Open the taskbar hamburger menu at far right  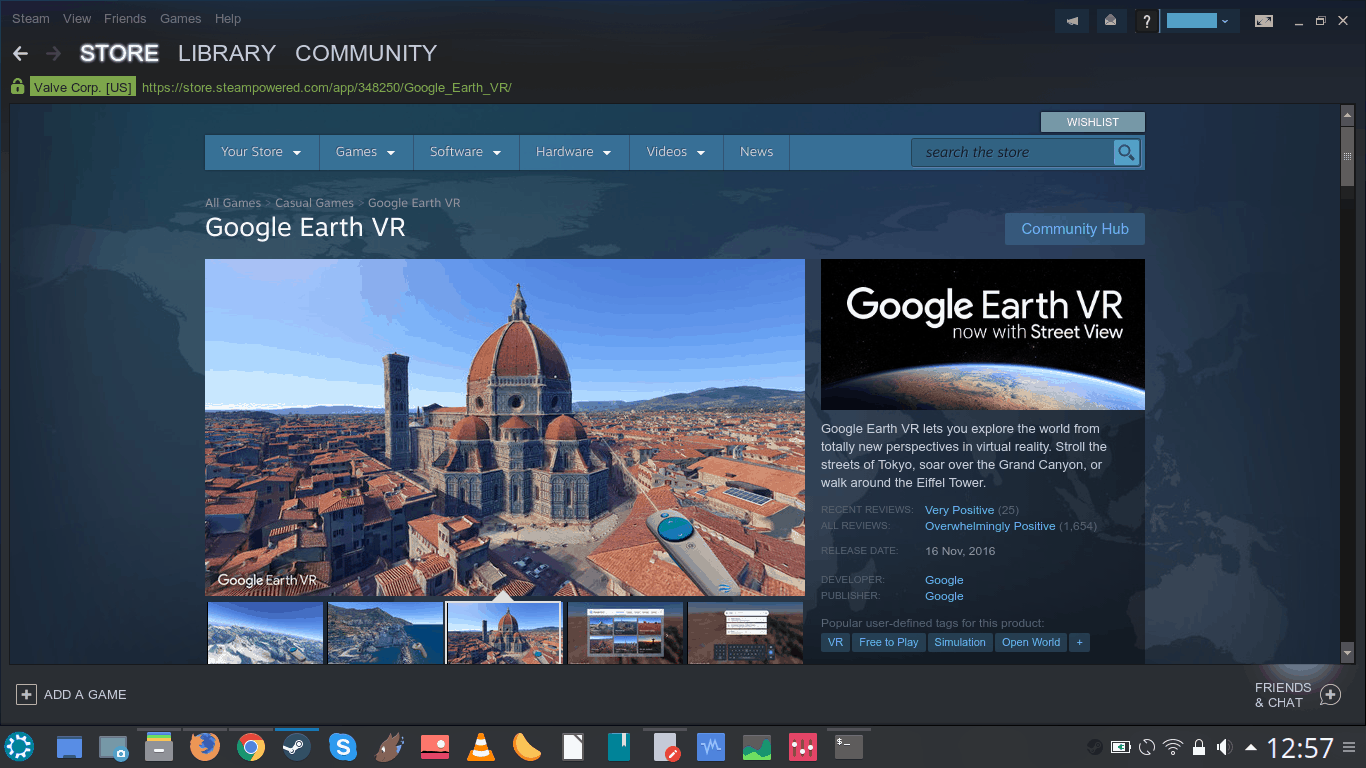coord(1348,747)
